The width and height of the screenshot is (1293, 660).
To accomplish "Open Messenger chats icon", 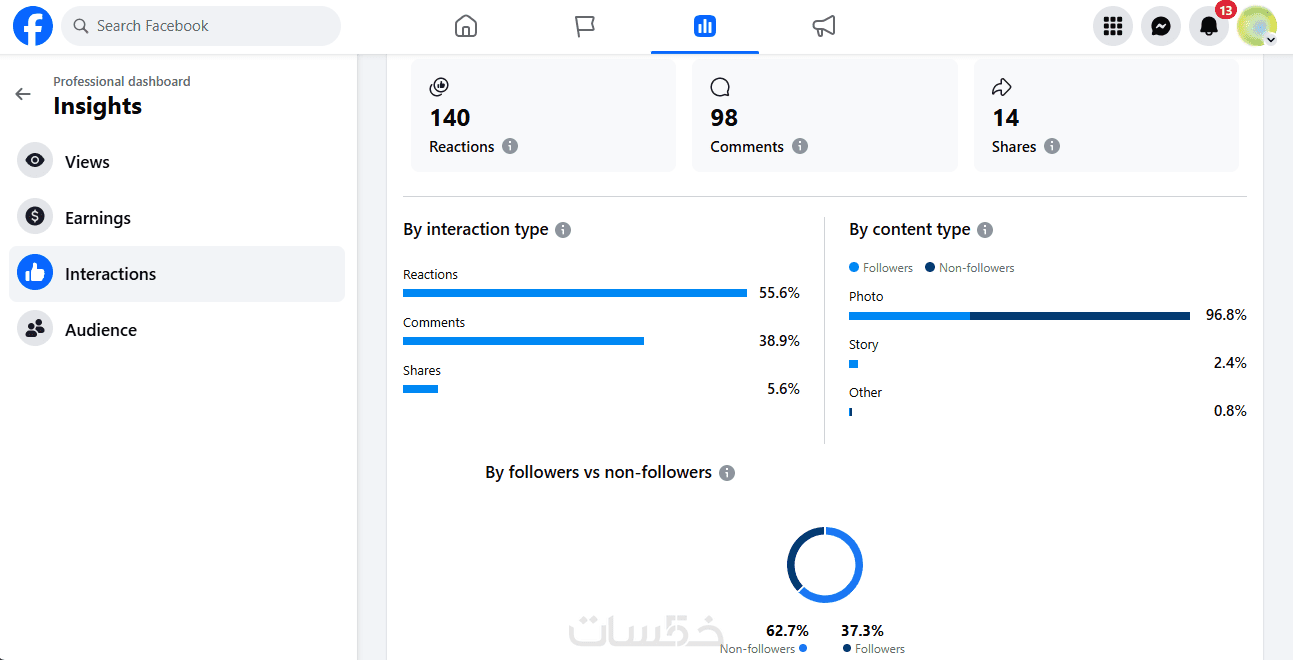I will tap(1161, 26).
